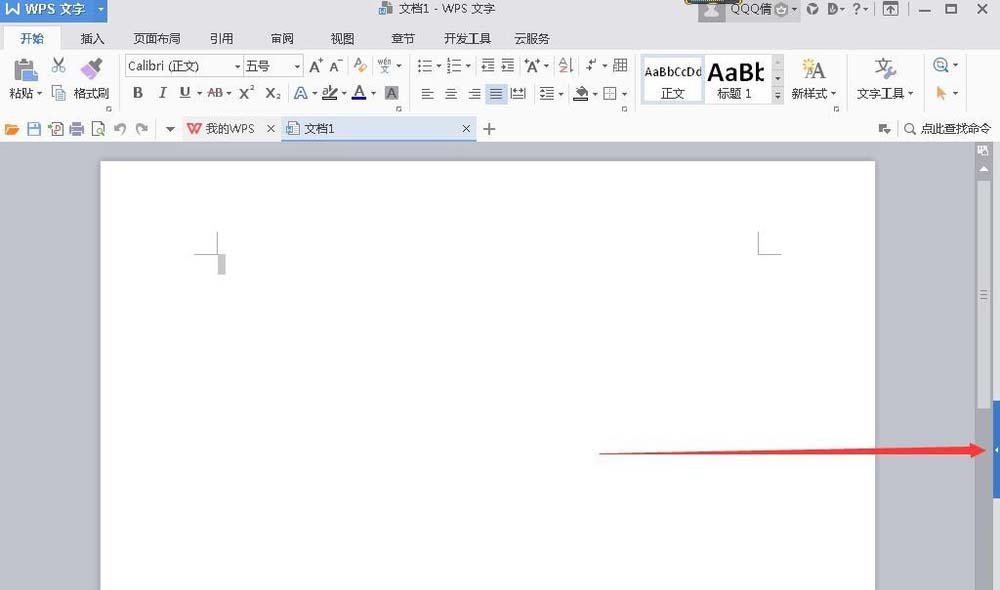Undo the last action

pyautogui.click(x=120, y=129)
